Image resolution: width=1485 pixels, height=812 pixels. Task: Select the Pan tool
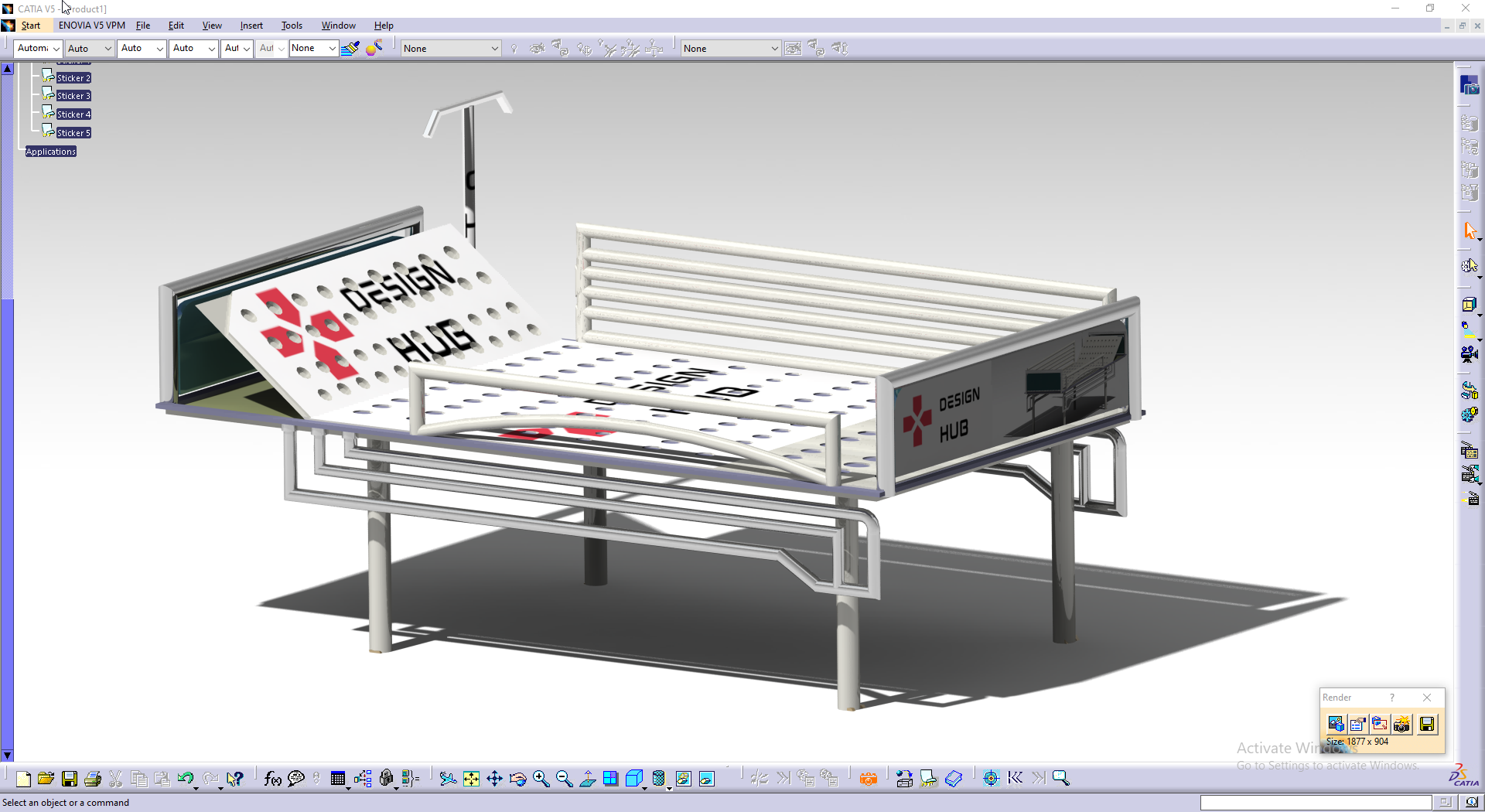494,779
